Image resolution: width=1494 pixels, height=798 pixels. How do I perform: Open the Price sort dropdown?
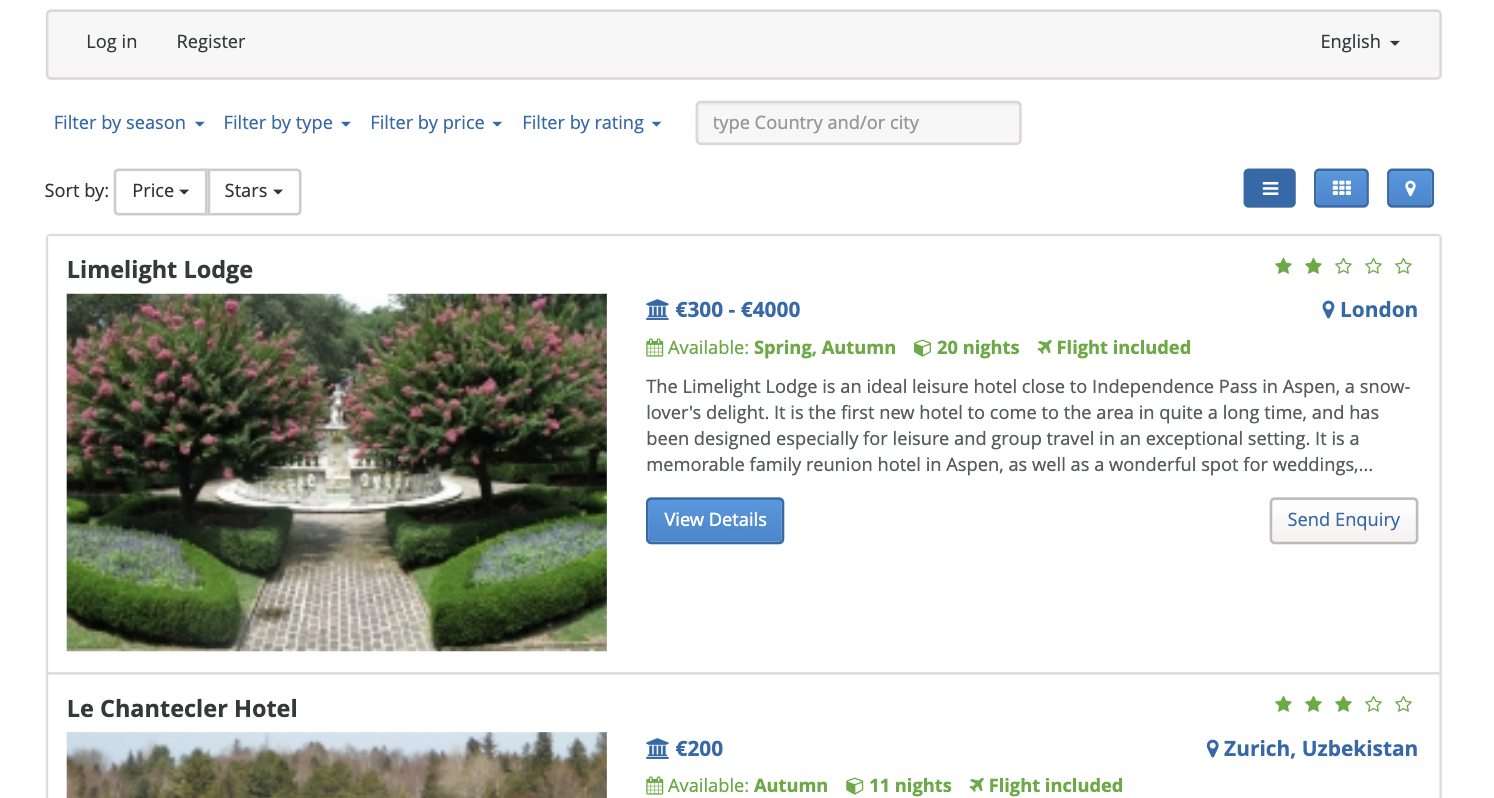(161, 191)
